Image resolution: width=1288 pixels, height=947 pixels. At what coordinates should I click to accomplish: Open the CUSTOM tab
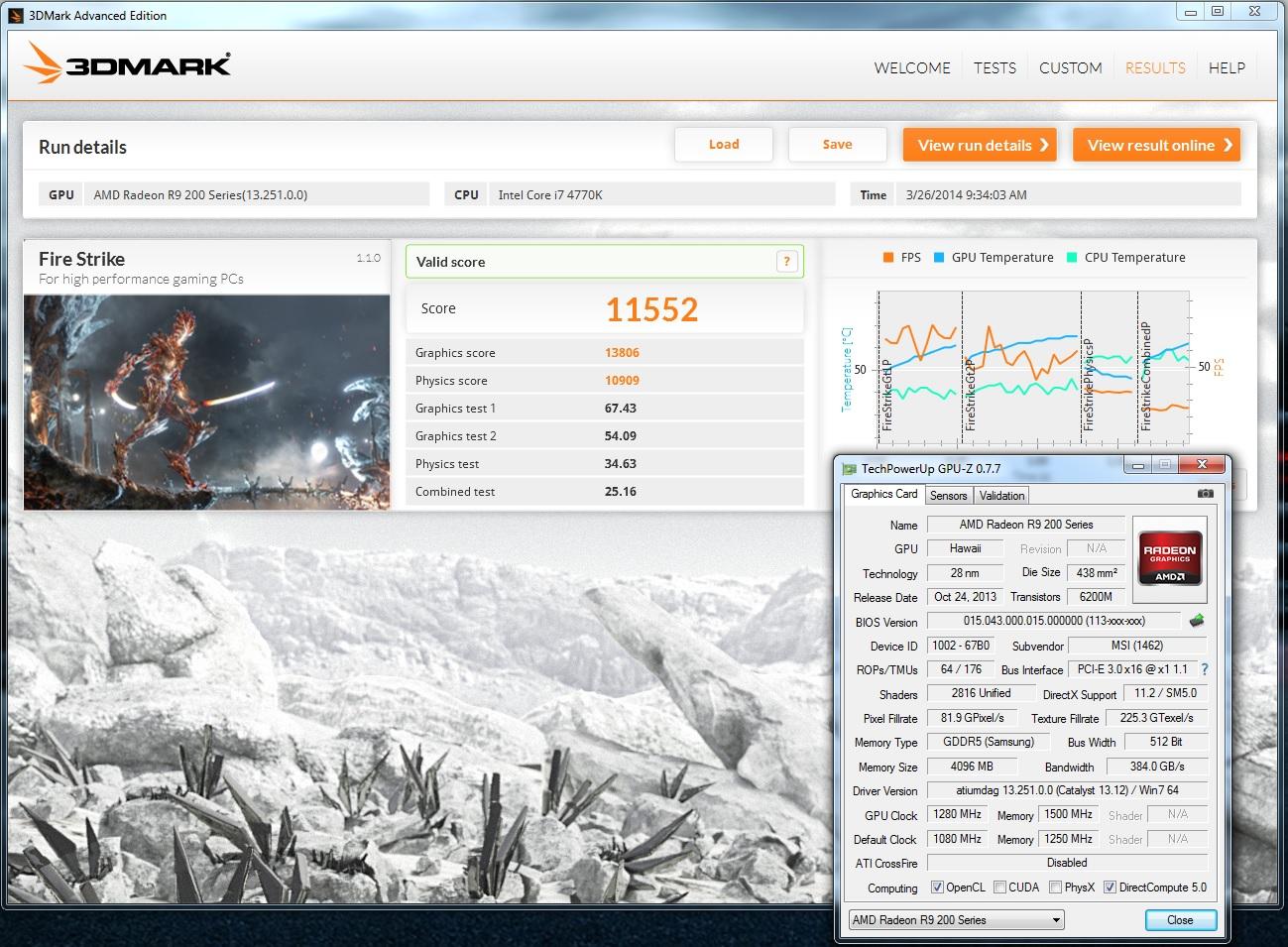(1070, 68)
